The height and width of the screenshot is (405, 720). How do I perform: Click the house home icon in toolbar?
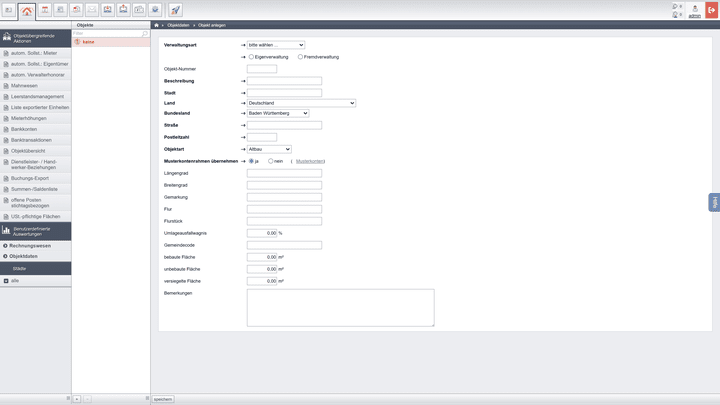pos(26,10)
